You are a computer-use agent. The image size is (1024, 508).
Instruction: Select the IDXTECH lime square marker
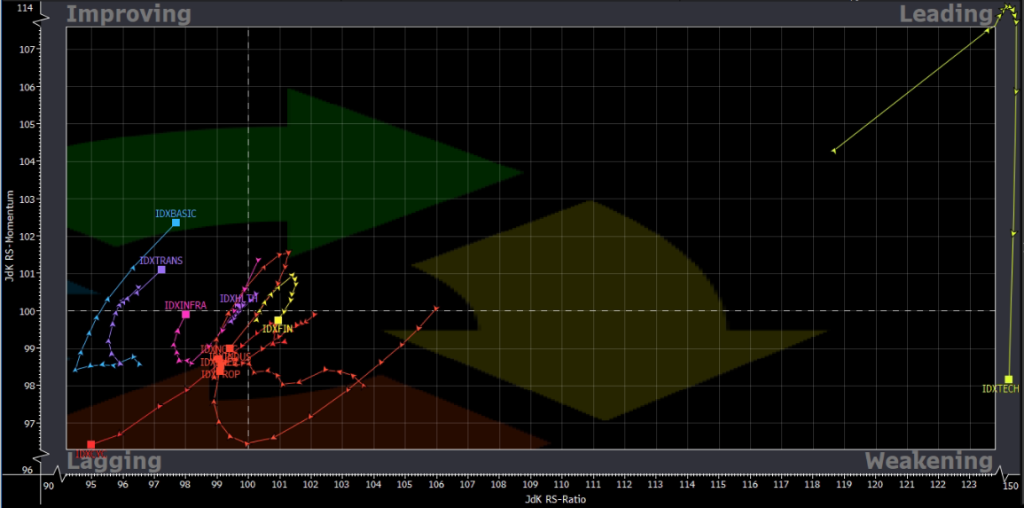(1008, 379)
